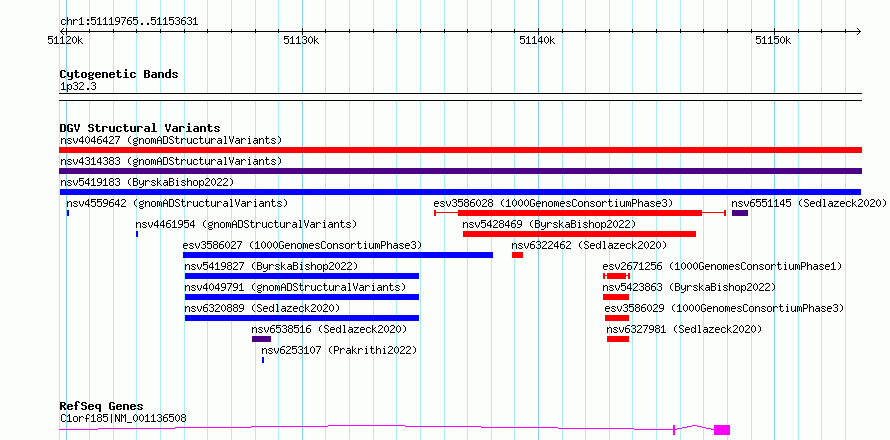Image resolution: width=890 pixels, height=440 pixels.
Task: Click the large magenta C1orf185 exon block
Action: coord(722,430)
